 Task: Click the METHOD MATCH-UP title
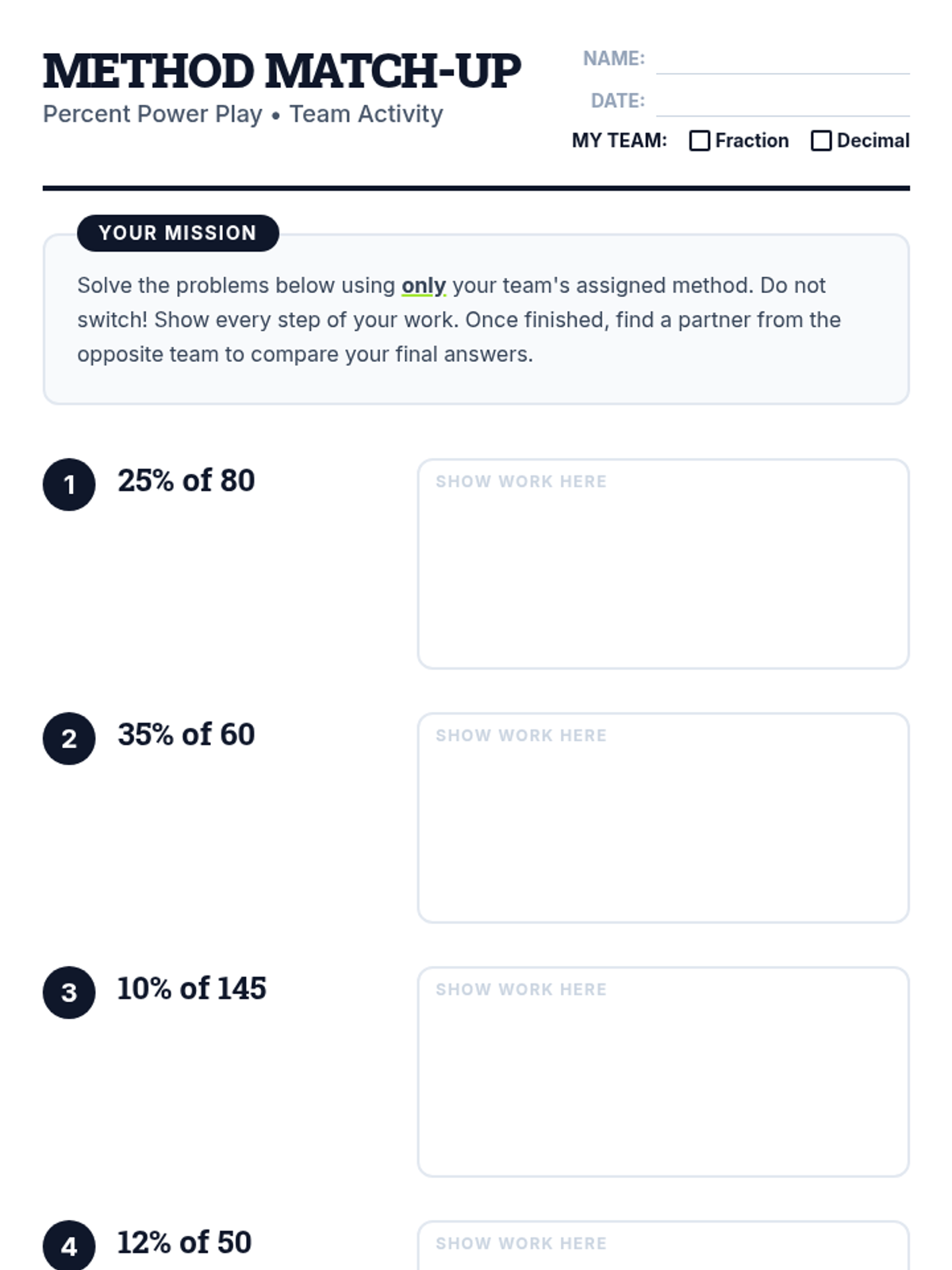282,71
